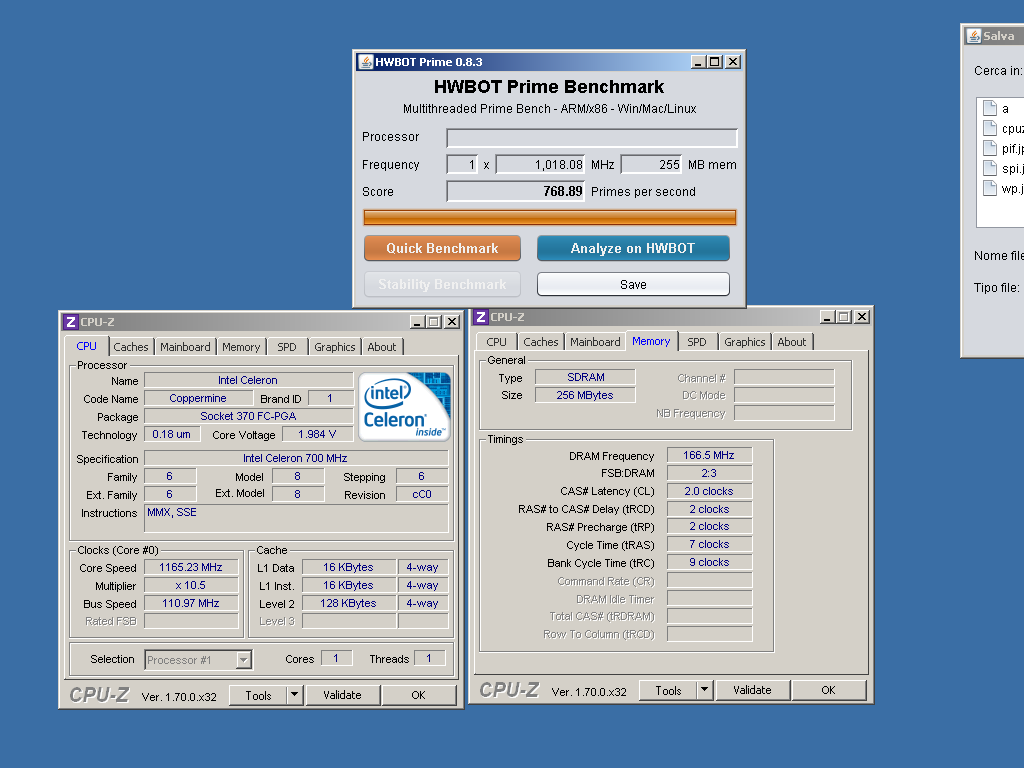Switch to CPU tab in right CPU-Z window
The image size is (1024, 768).
[x=496, y=342]
